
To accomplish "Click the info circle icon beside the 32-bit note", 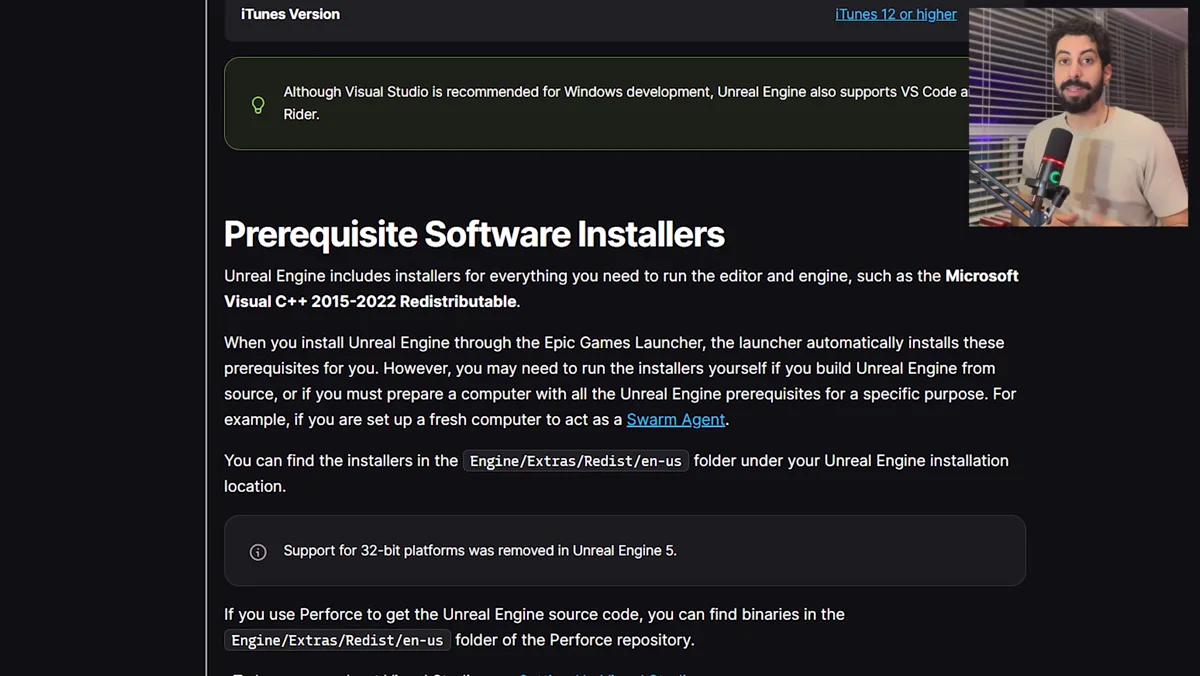I will click(258, 551).
